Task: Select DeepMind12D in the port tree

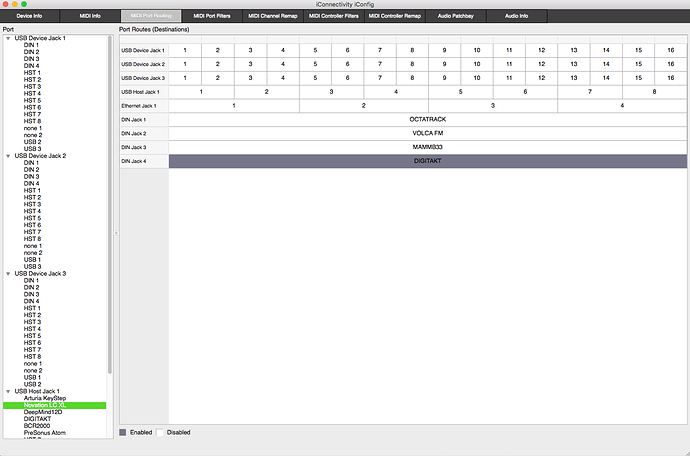Action: click(x=43, y=411)
